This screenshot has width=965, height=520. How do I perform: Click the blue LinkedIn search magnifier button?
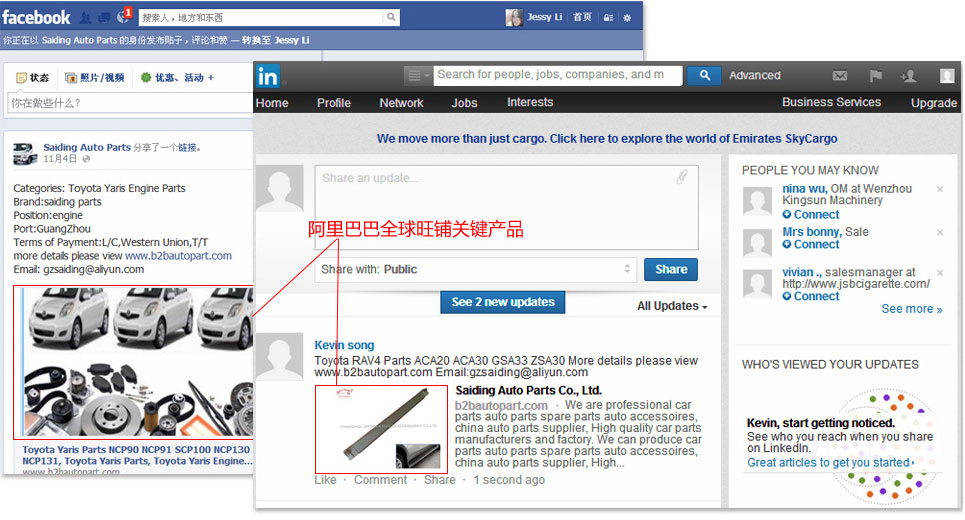pos(704,75)
